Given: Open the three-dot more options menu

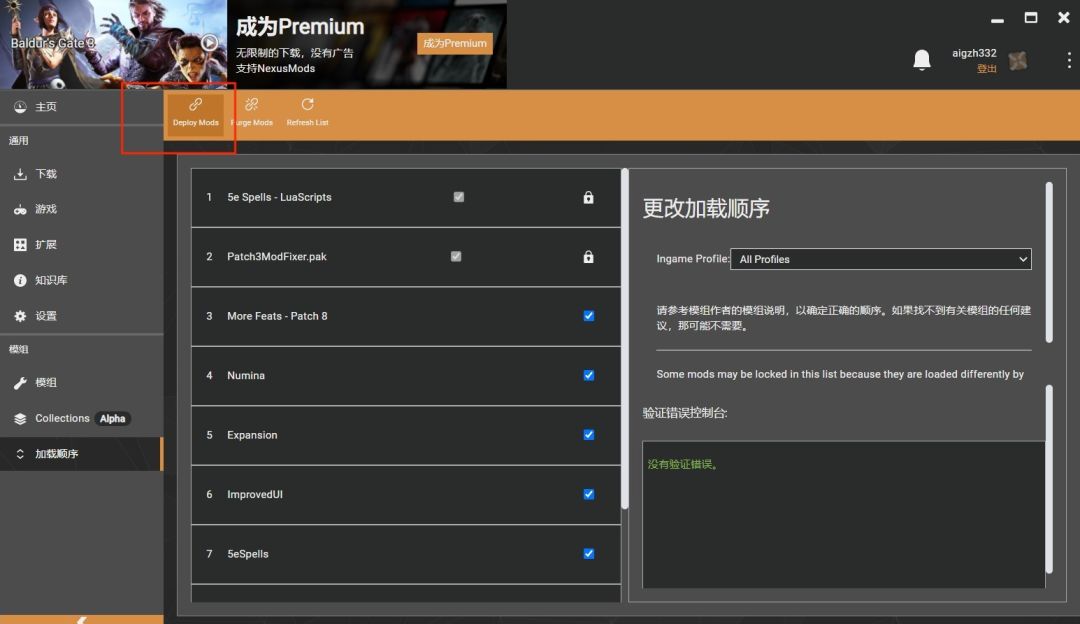Looking at the screenshot, I should pyautogui.click(x=1068, y=61).
